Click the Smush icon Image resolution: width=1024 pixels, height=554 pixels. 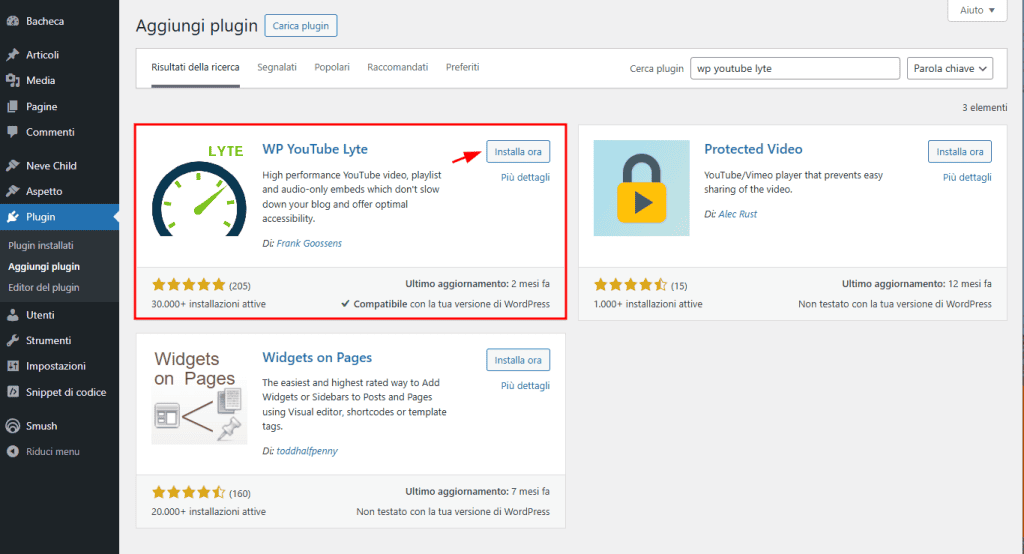point(12,426)
